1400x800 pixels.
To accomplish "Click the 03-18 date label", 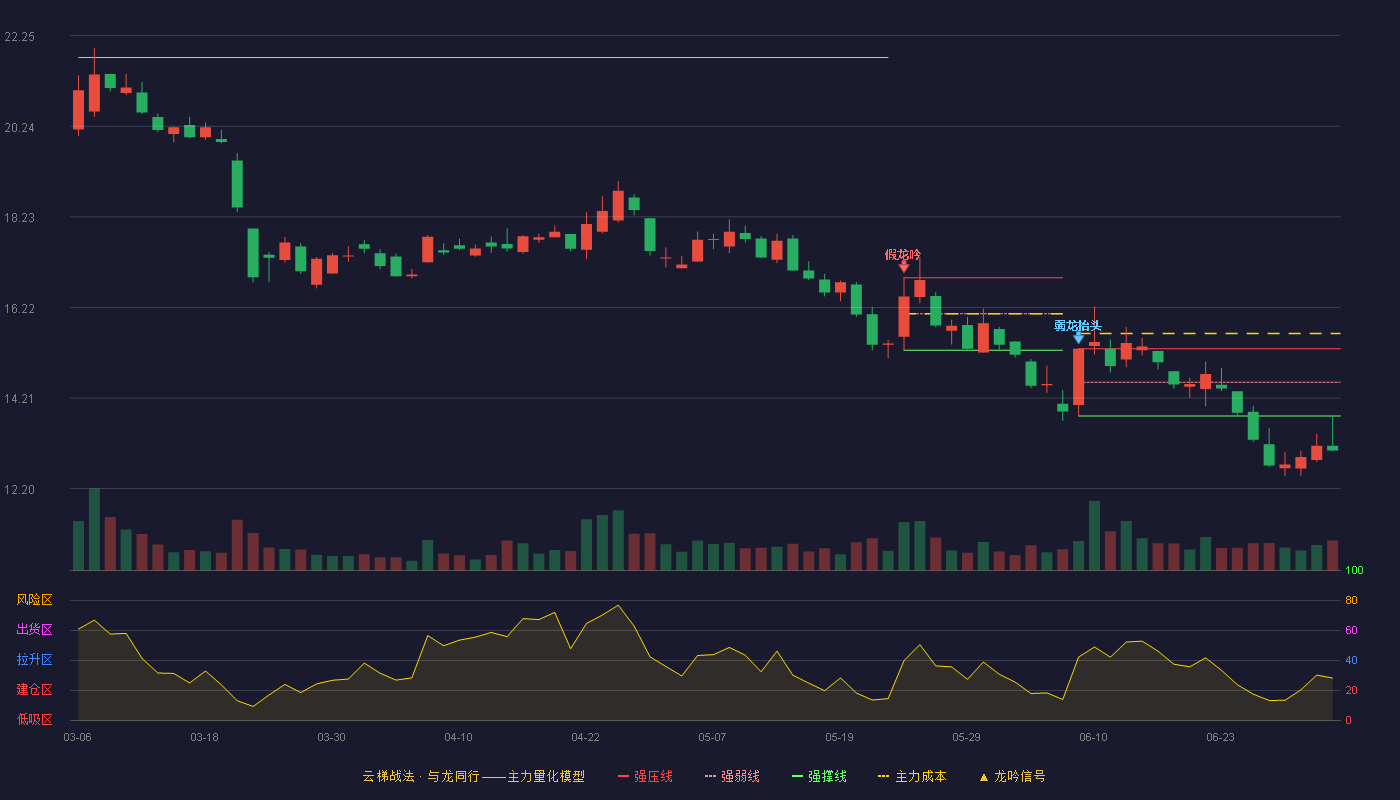I will [x=204, y=737].
